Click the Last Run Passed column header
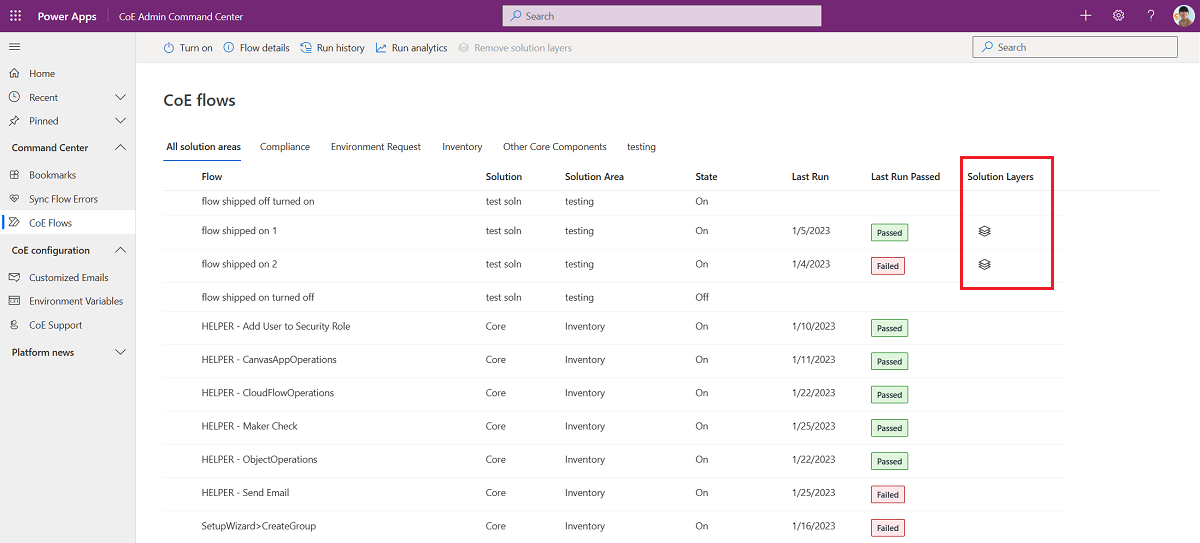The height and width of the screenshot is (543, 1200). tap(905, 177)
